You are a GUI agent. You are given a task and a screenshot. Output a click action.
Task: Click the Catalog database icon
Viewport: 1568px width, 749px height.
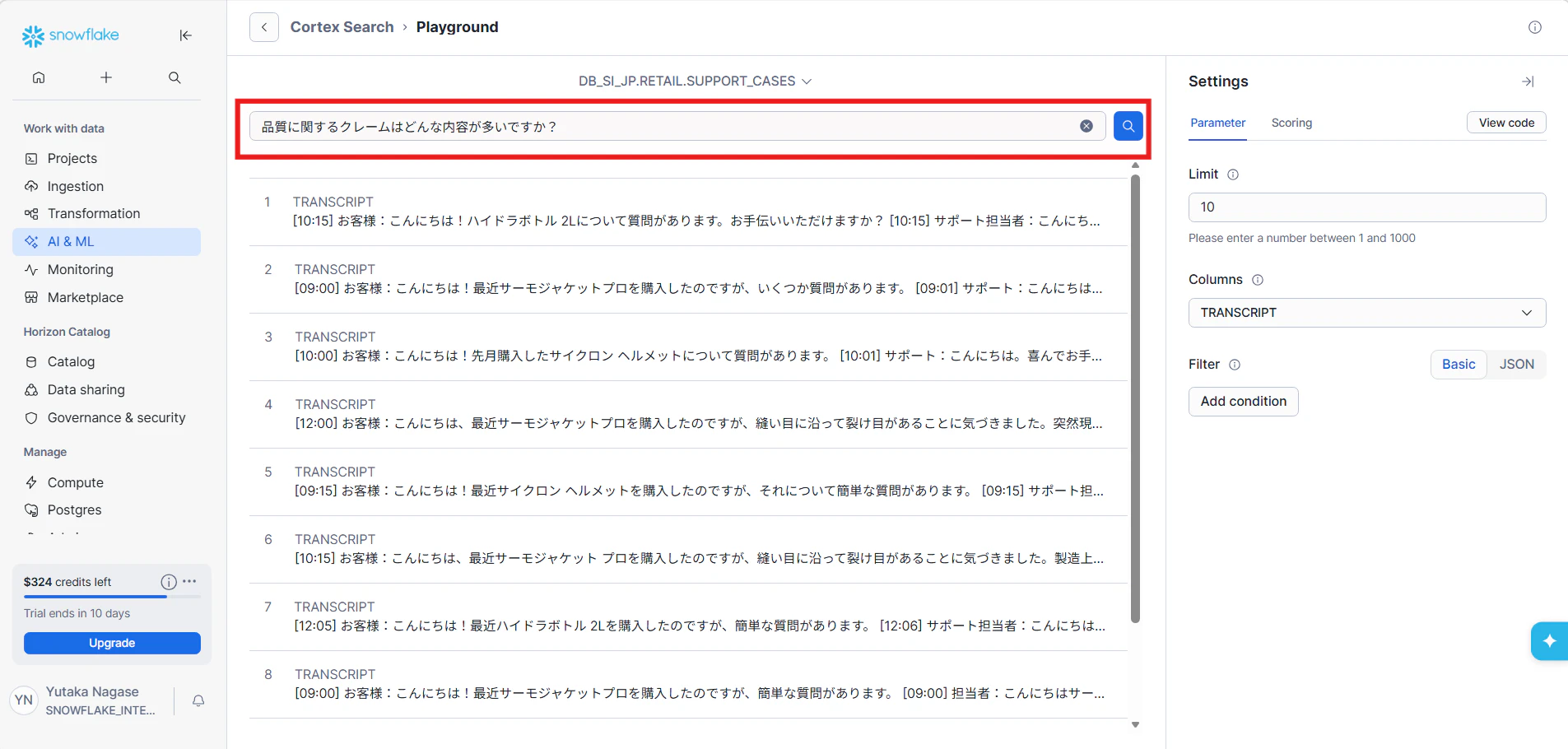[x=31, y=362]
